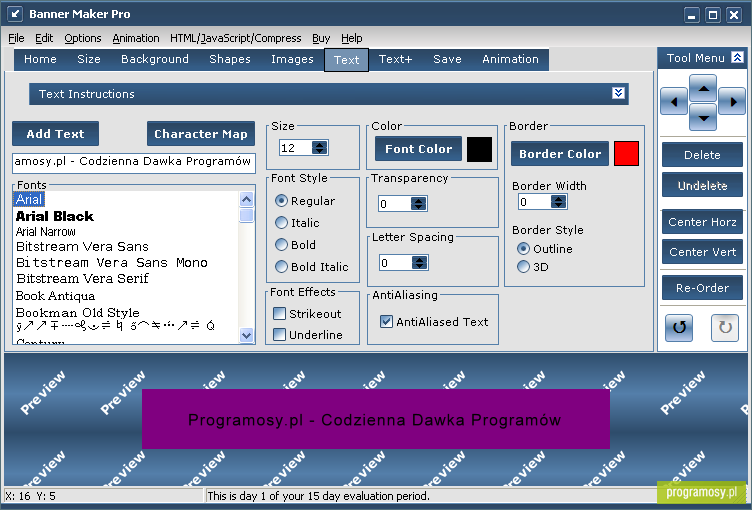The image size is (752, 510).
Task: Click the redo rotation arrow icon
Action: pos(725,328)
